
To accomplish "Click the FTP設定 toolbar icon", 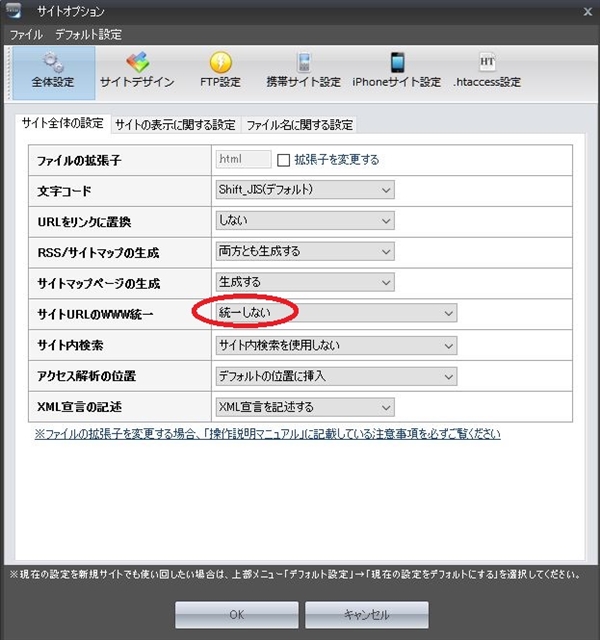I will (220, 71).
